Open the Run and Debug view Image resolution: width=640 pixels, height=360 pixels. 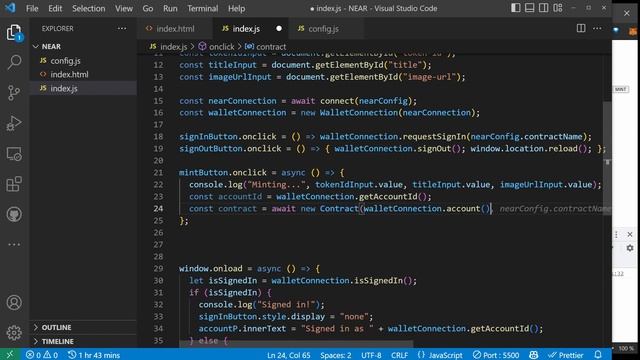pos(14,123)
